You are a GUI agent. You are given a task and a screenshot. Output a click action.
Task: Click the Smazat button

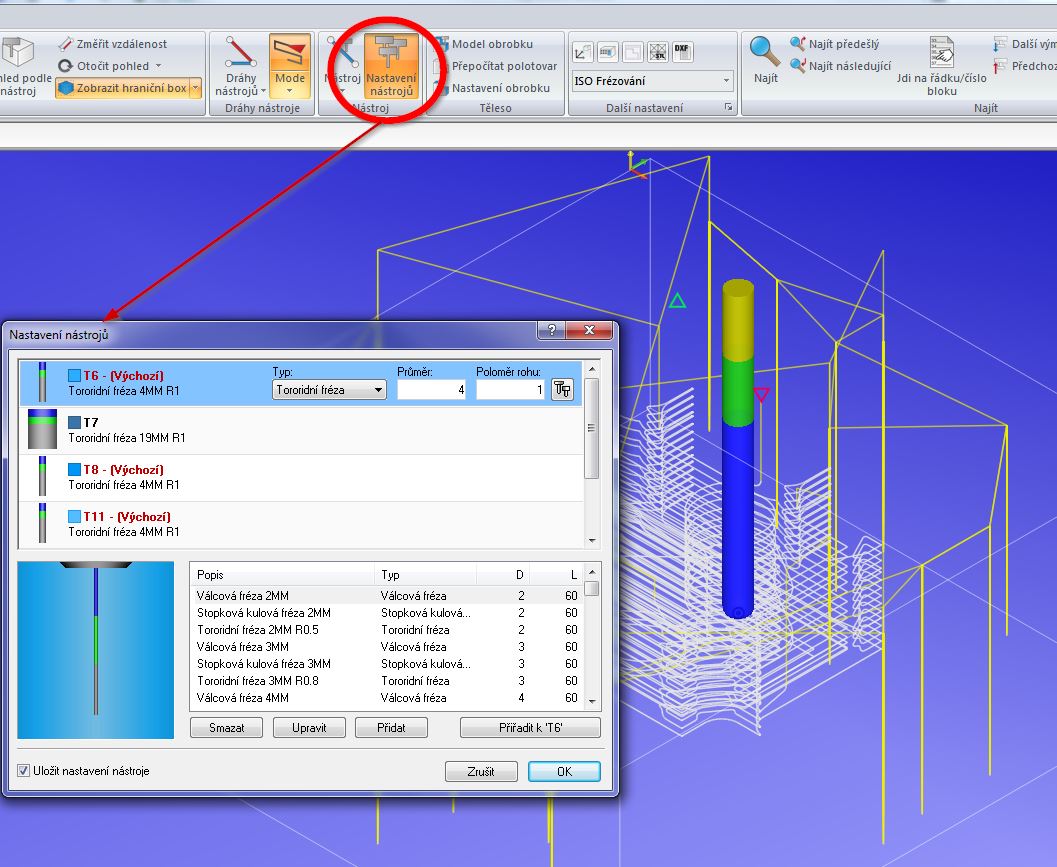tap(225, 728)
